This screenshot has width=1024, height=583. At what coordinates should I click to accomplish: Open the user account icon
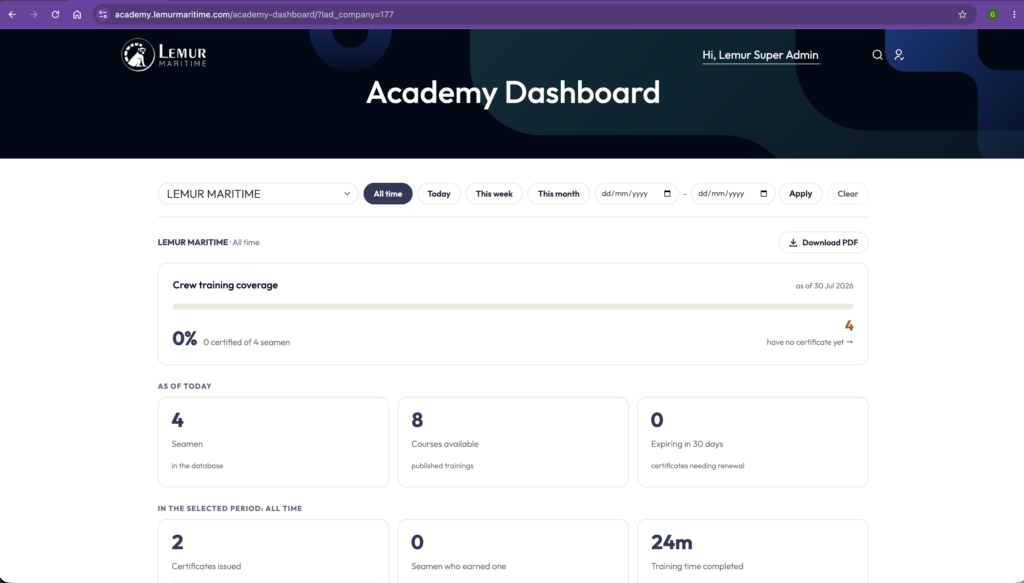pos(899,55)
